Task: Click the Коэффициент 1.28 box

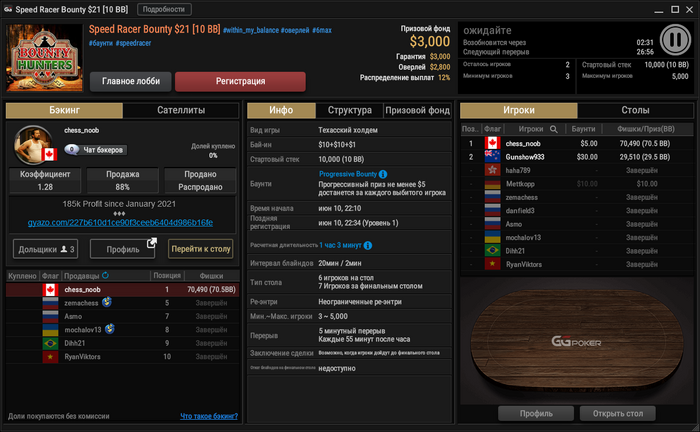Action: [x=45, y=180]
